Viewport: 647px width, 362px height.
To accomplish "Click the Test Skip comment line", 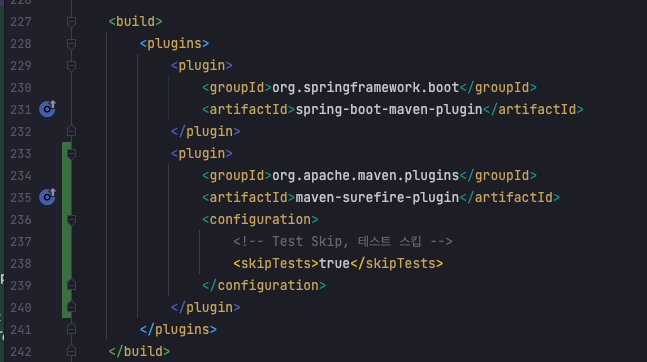I will tap(342, 241).
